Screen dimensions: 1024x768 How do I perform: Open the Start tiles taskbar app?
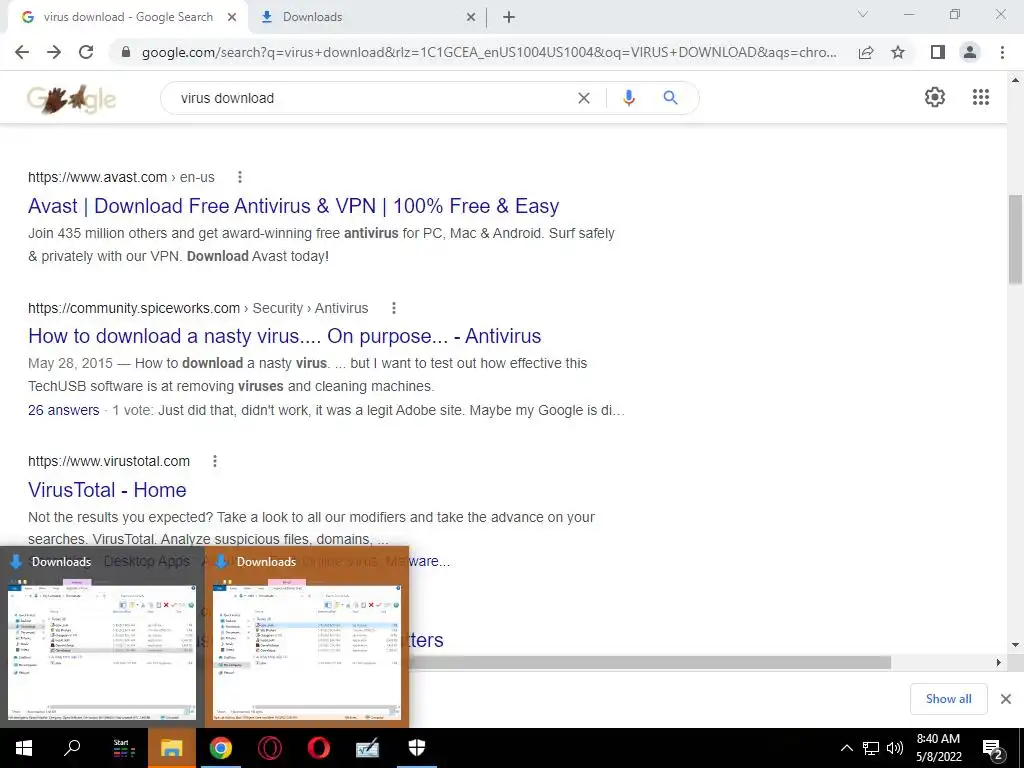[122, 748]
